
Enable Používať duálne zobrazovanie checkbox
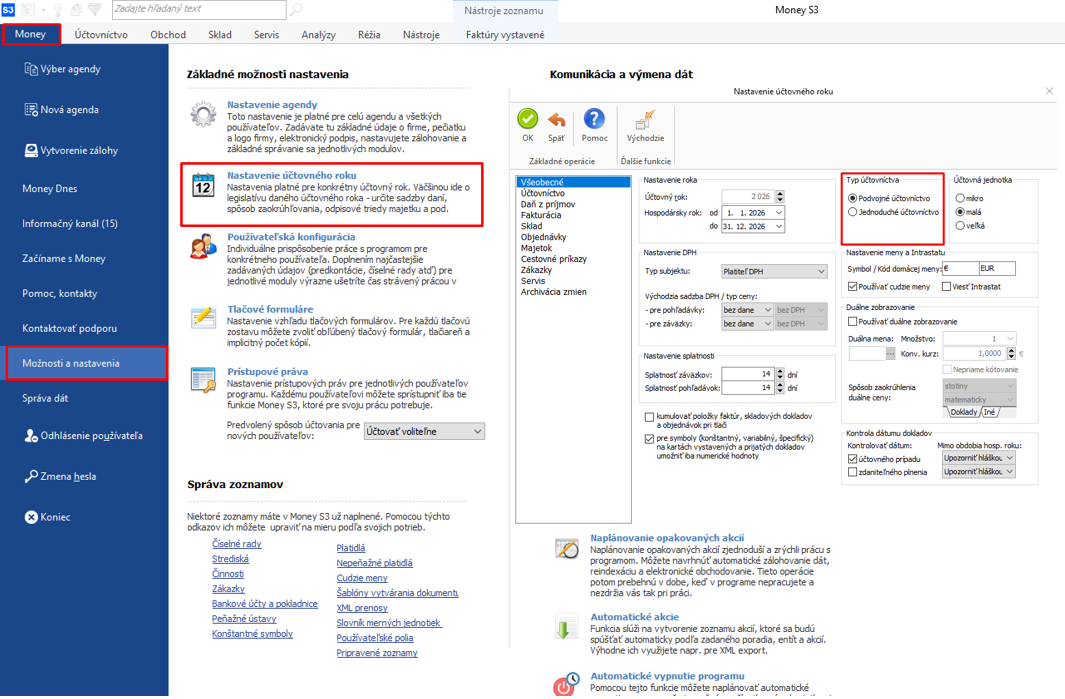tap(853, 321)
